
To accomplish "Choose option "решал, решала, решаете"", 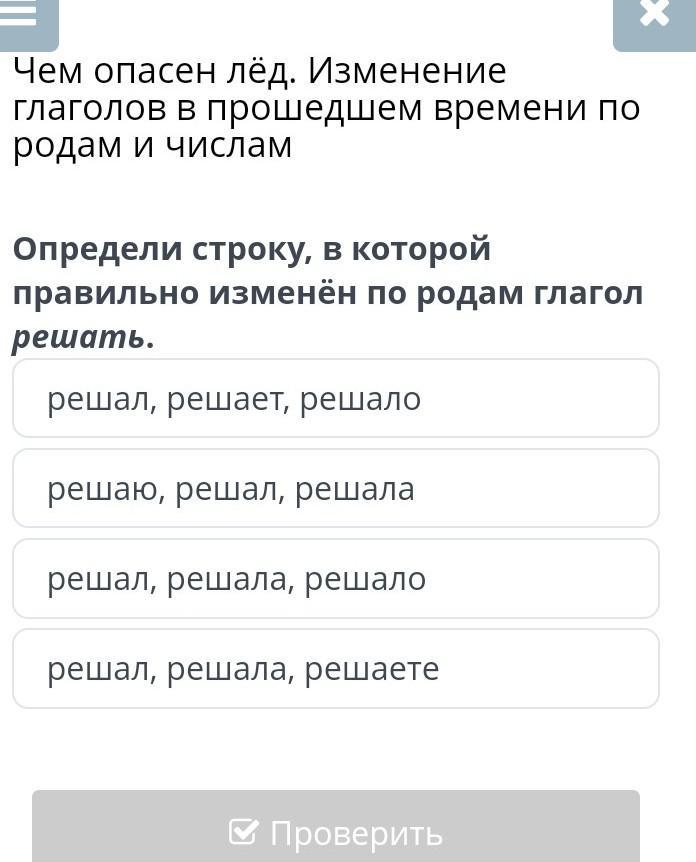I will (336, 668).
